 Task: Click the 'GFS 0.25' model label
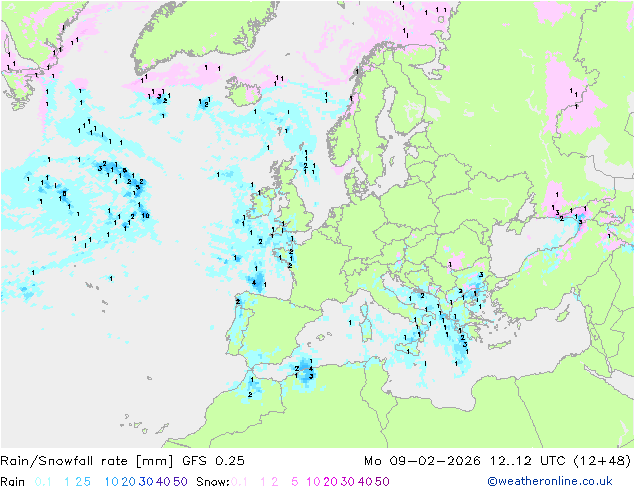coord(213,461)
